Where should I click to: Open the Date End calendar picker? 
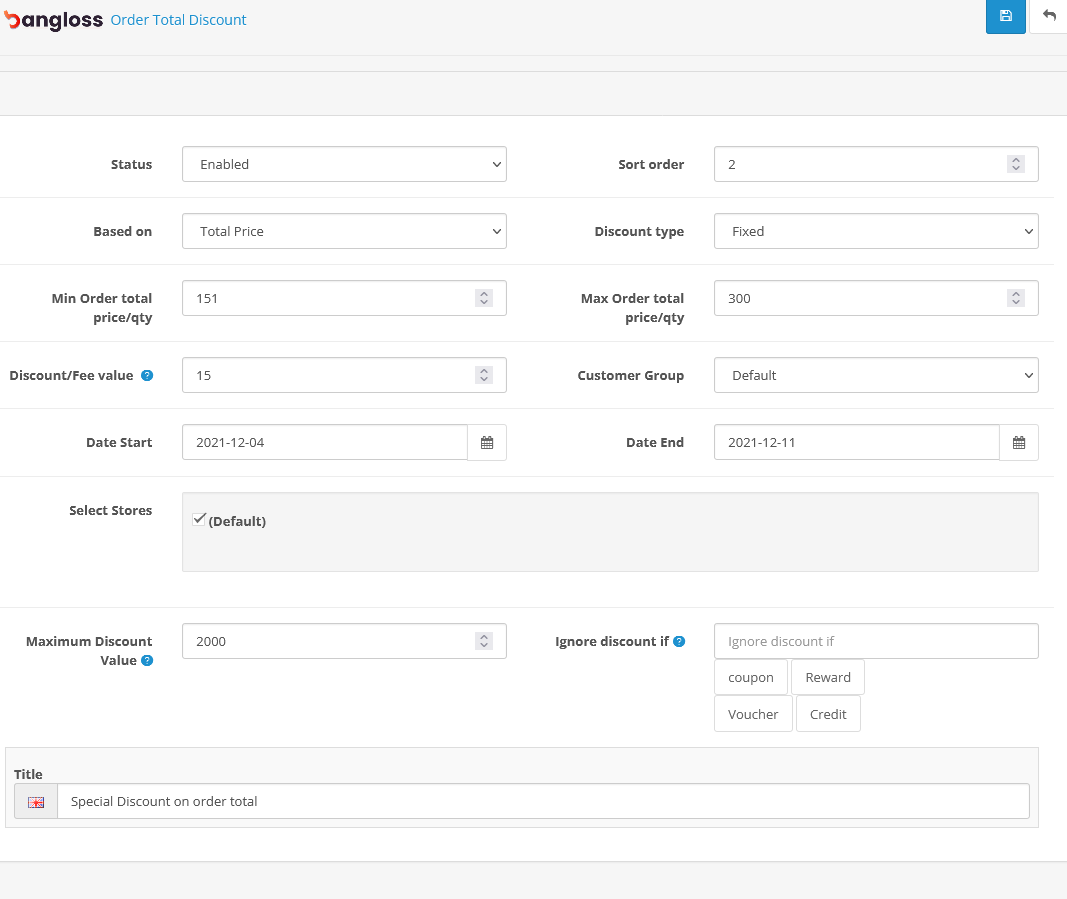tap(1019, 443)
